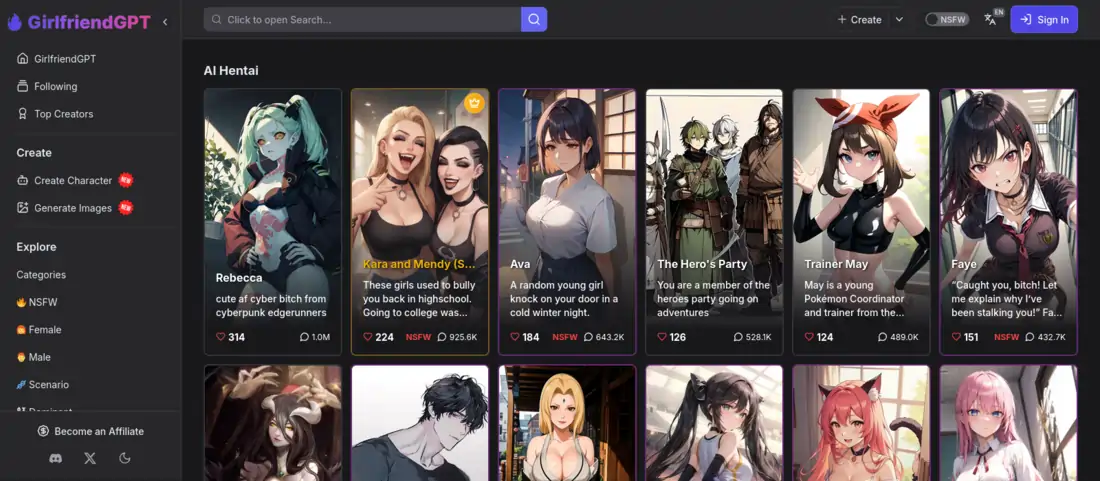
Task: Click the NSFW badge on Ava card
Action: (x=565, y=337)
